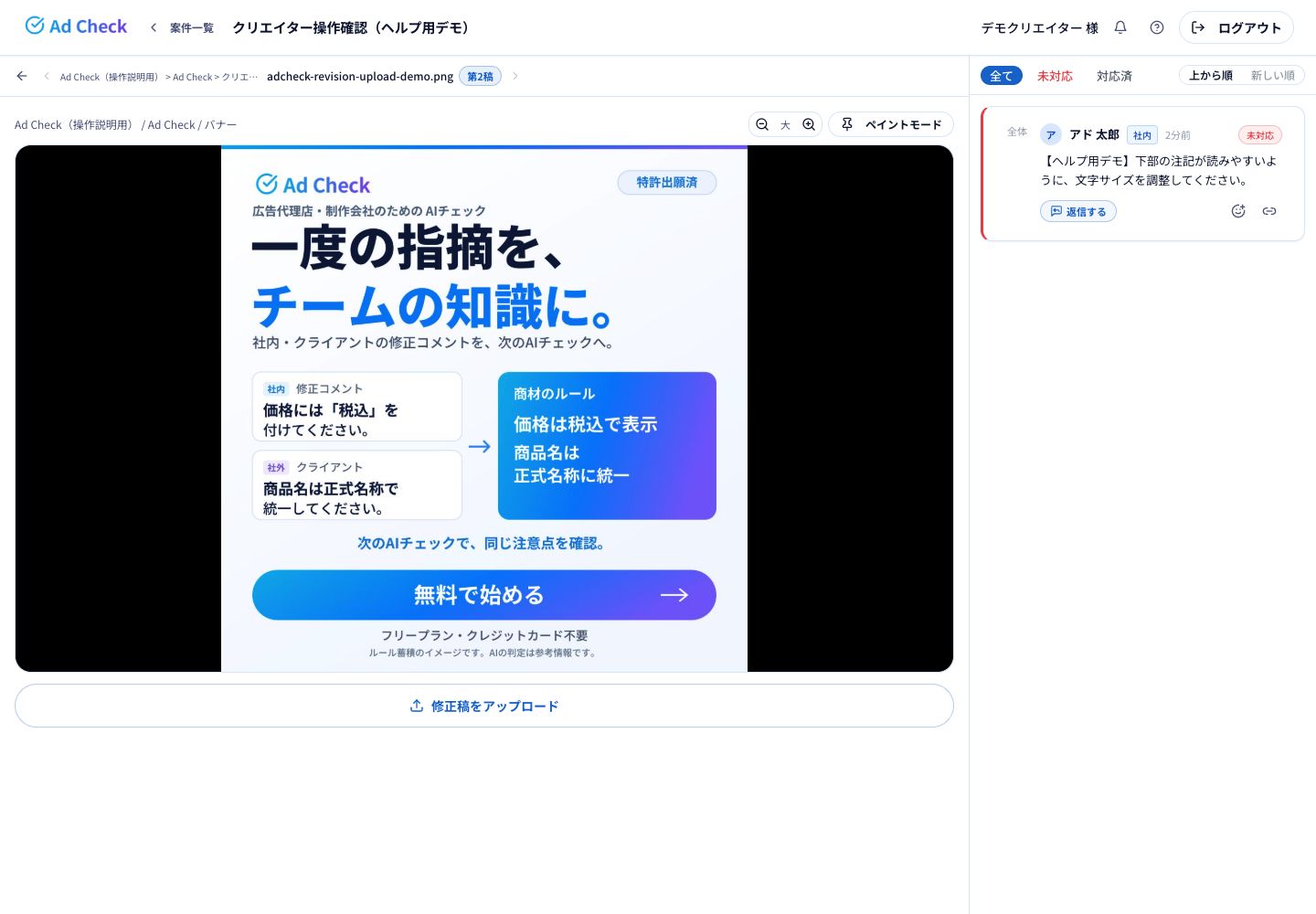Click アド 太郎 avatar icon

(1051, 134)
